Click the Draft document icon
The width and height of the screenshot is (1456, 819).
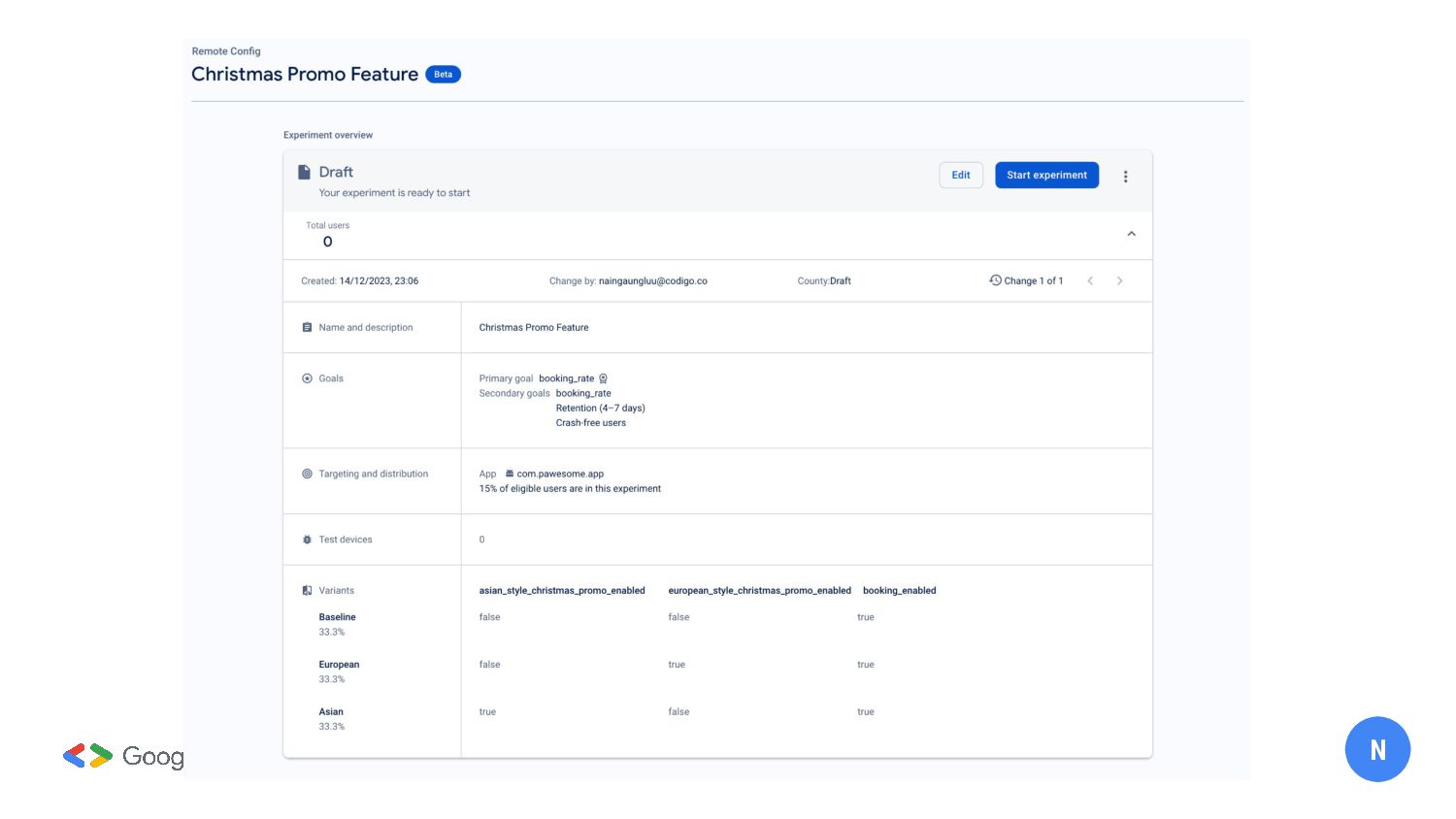tap(304, 173)
